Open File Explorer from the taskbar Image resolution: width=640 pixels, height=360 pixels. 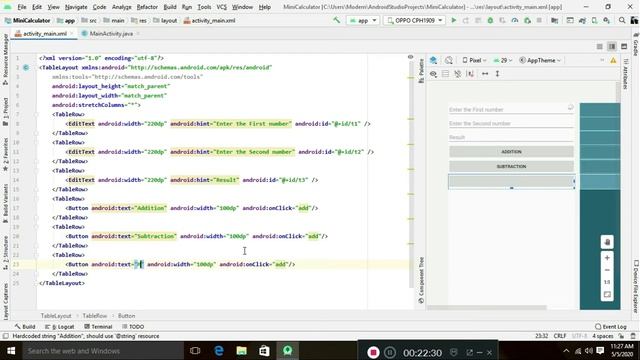coord(242,351)
